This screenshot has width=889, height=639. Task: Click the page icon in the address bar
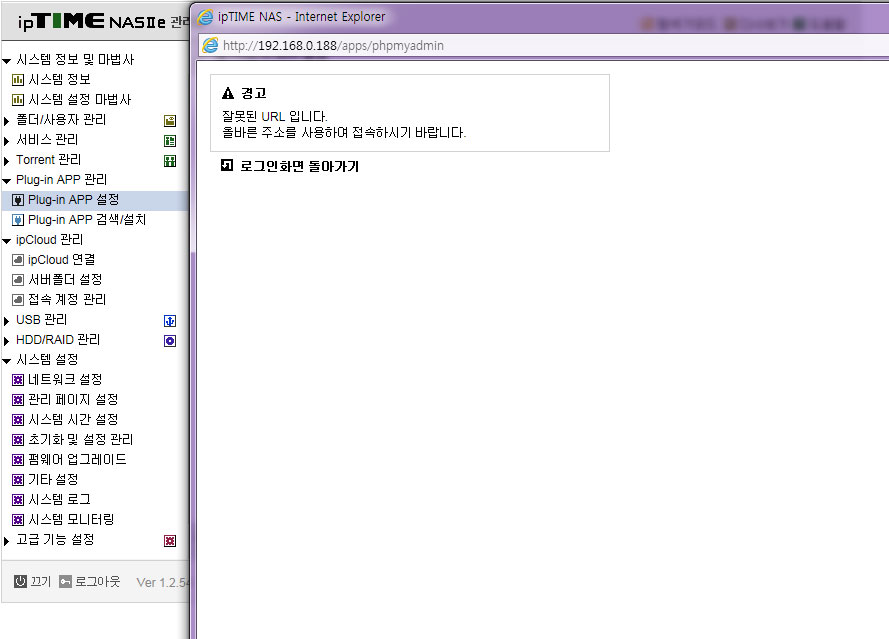210,45
